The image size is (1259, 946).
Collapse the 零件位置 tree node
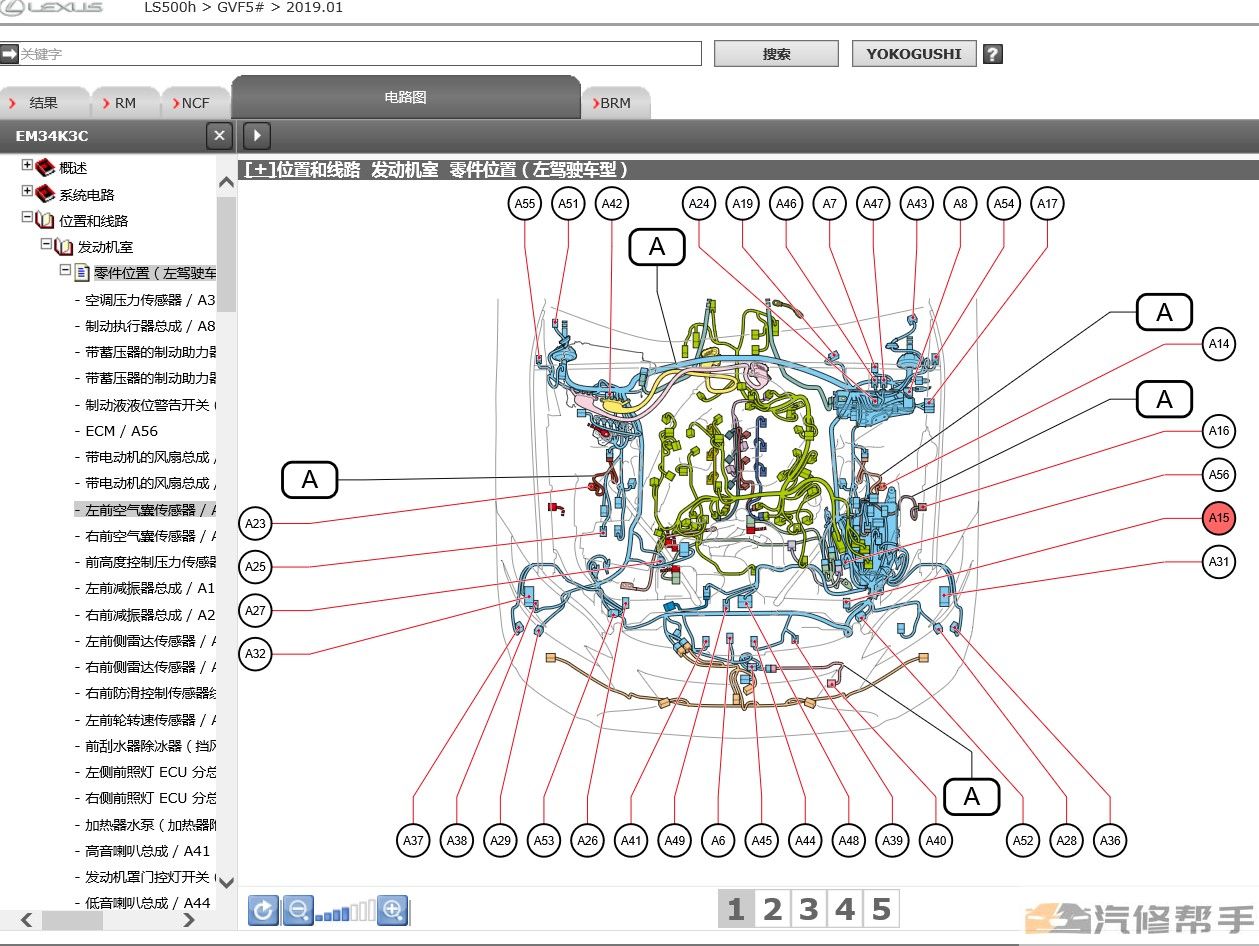click(x=65, y=271)
